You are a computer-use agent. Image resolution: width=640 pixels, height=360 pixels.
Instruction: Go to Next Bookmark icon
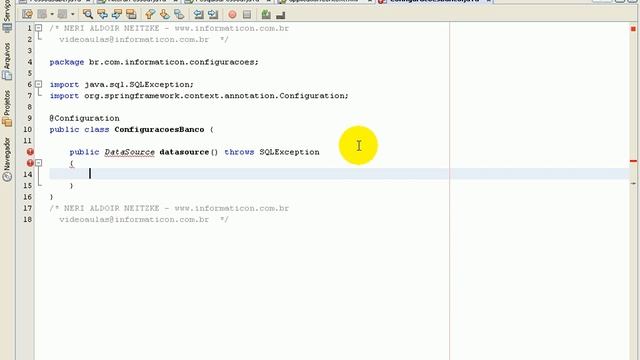point(164,14)
